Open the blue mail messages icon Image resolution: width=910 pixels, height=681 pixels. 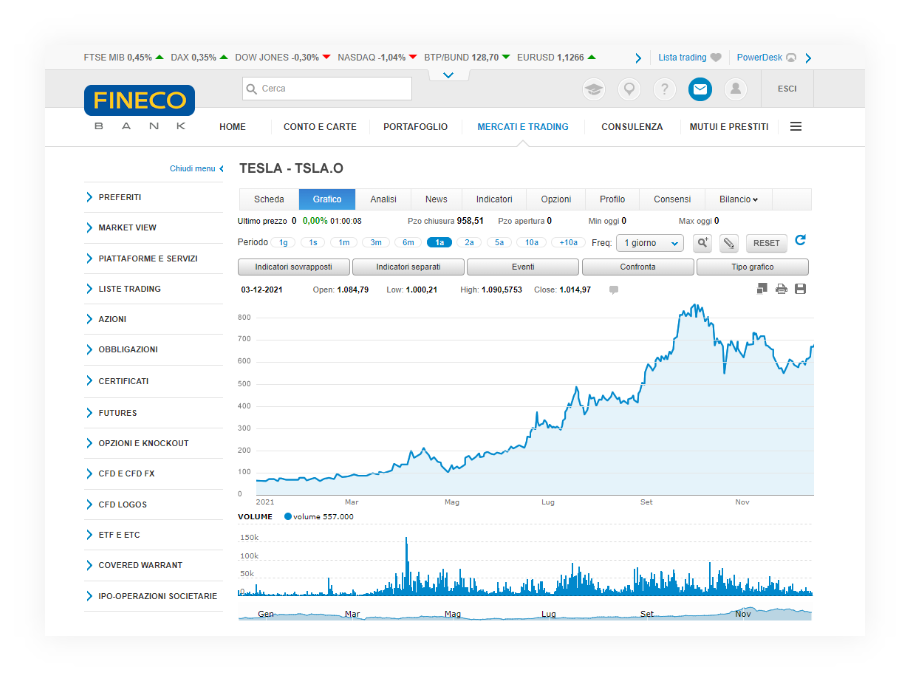coord(700,89)
